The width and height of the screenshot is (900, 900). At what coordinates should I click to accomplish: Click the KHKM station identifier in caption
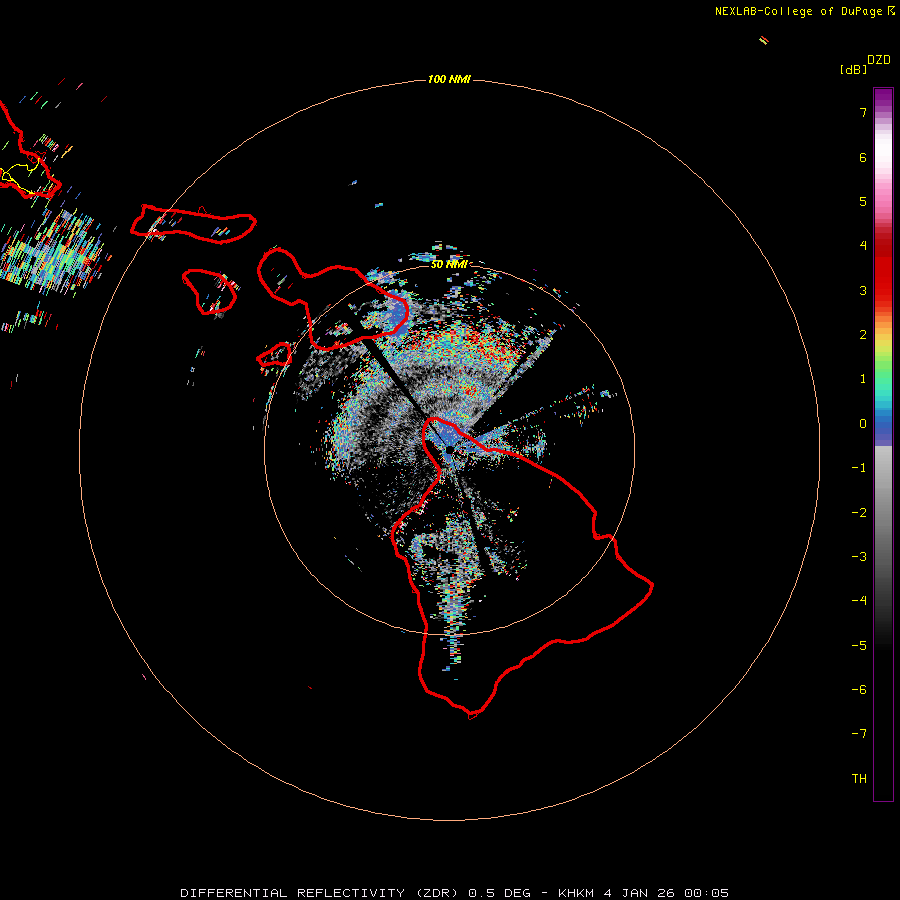pyautogui.click(x=576, y=893)
